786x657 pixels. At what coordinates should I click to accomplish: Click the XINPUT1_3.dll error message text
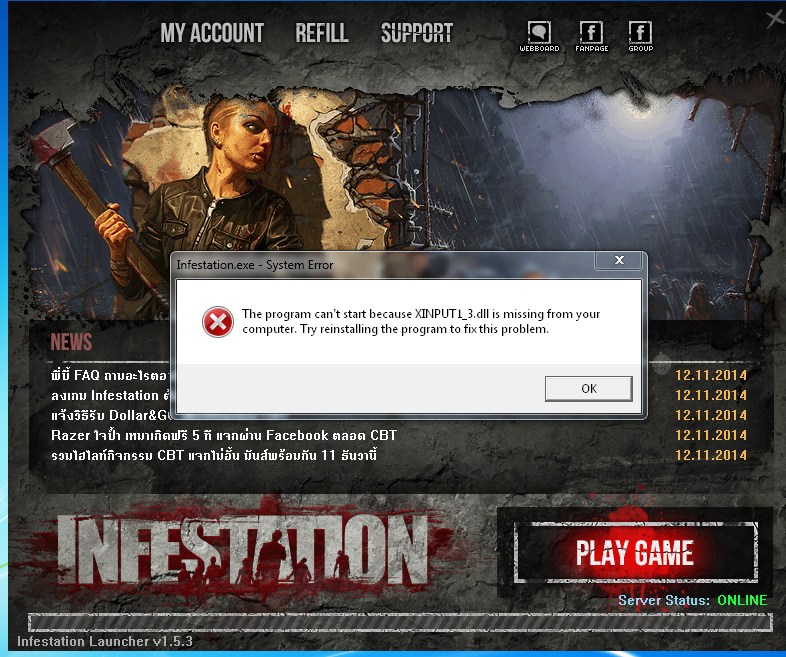click(x=421, y=321)
